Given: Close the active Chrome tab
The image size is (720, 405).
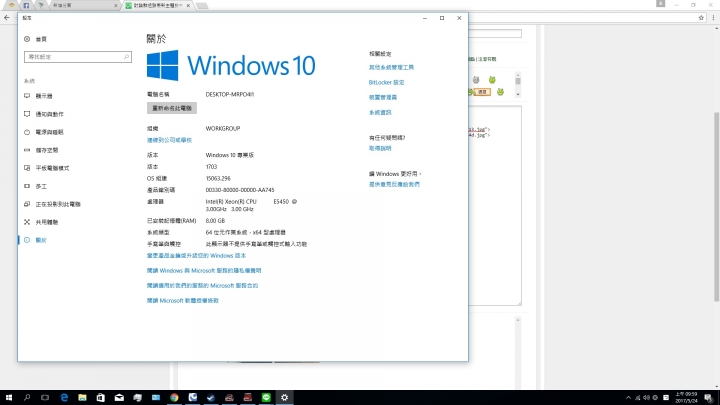Looking at the screenshot, I should (188, 6).
